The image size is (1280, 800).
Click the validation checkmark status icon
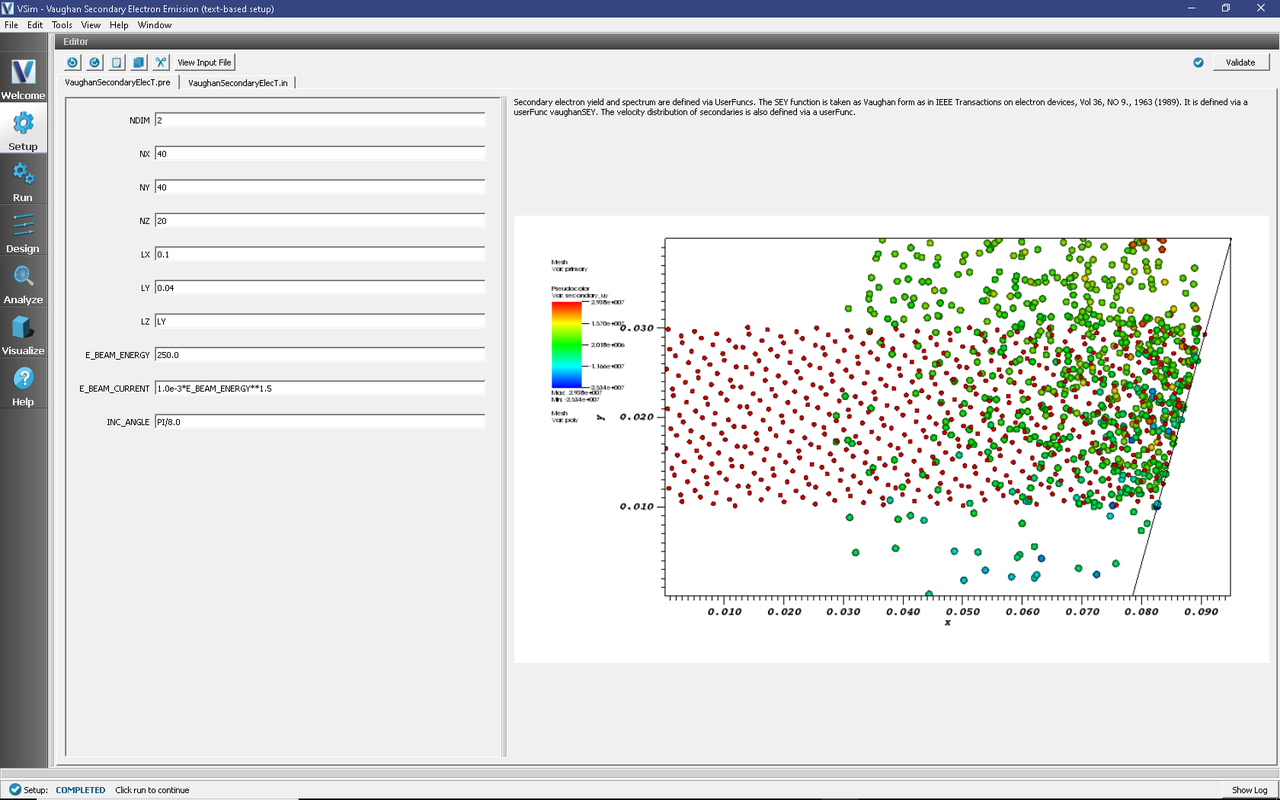[x=1198, y=62]
